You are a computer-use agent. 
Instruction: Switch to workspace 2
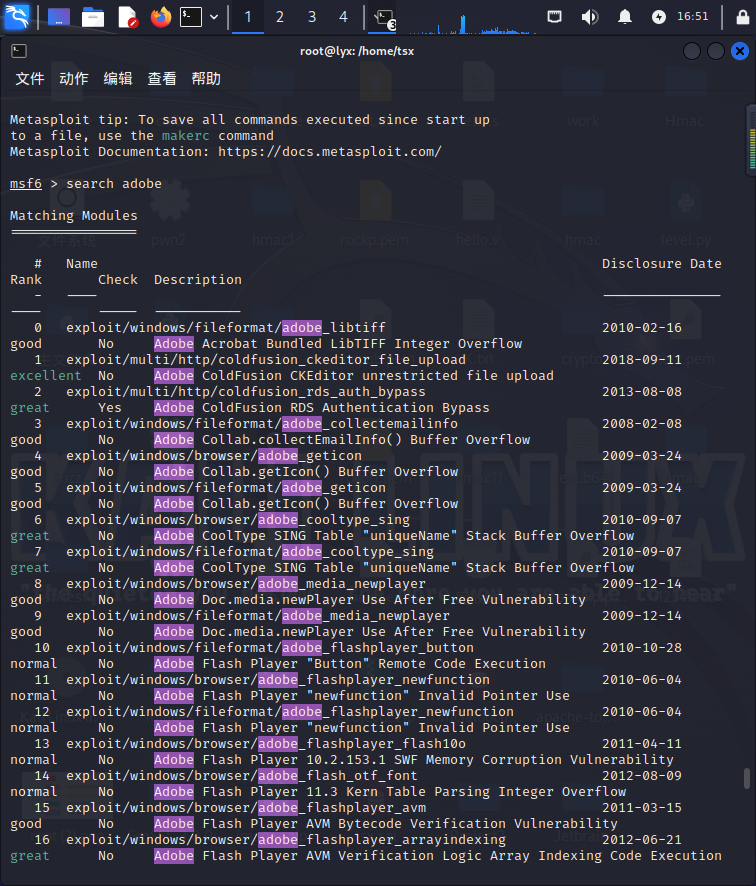tap(280, 17)
